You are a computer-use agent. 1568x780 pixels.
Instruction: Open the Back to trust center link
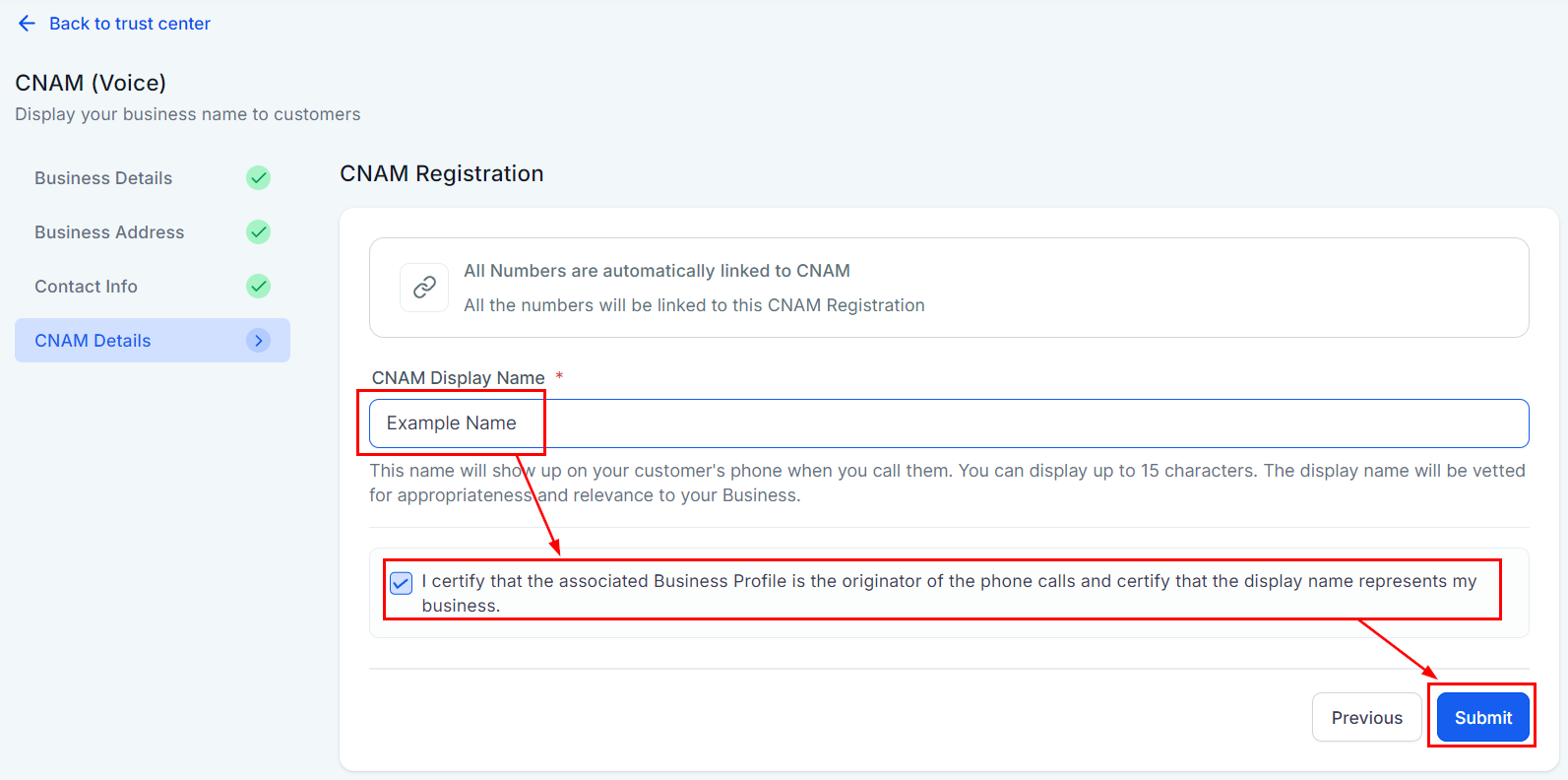(x=129, y=24)
